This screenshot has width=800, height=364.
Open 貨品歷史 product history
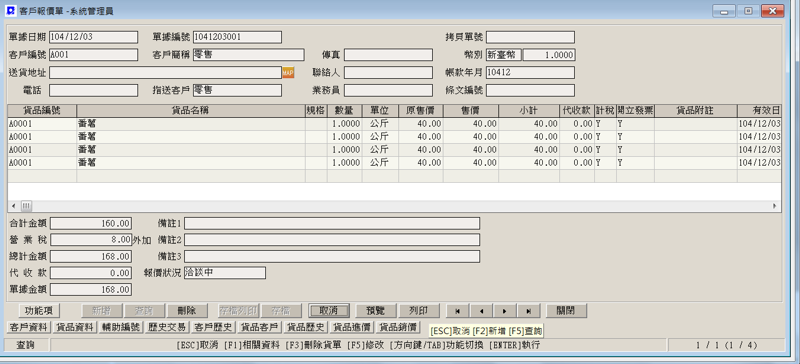(x=305, y=327)
